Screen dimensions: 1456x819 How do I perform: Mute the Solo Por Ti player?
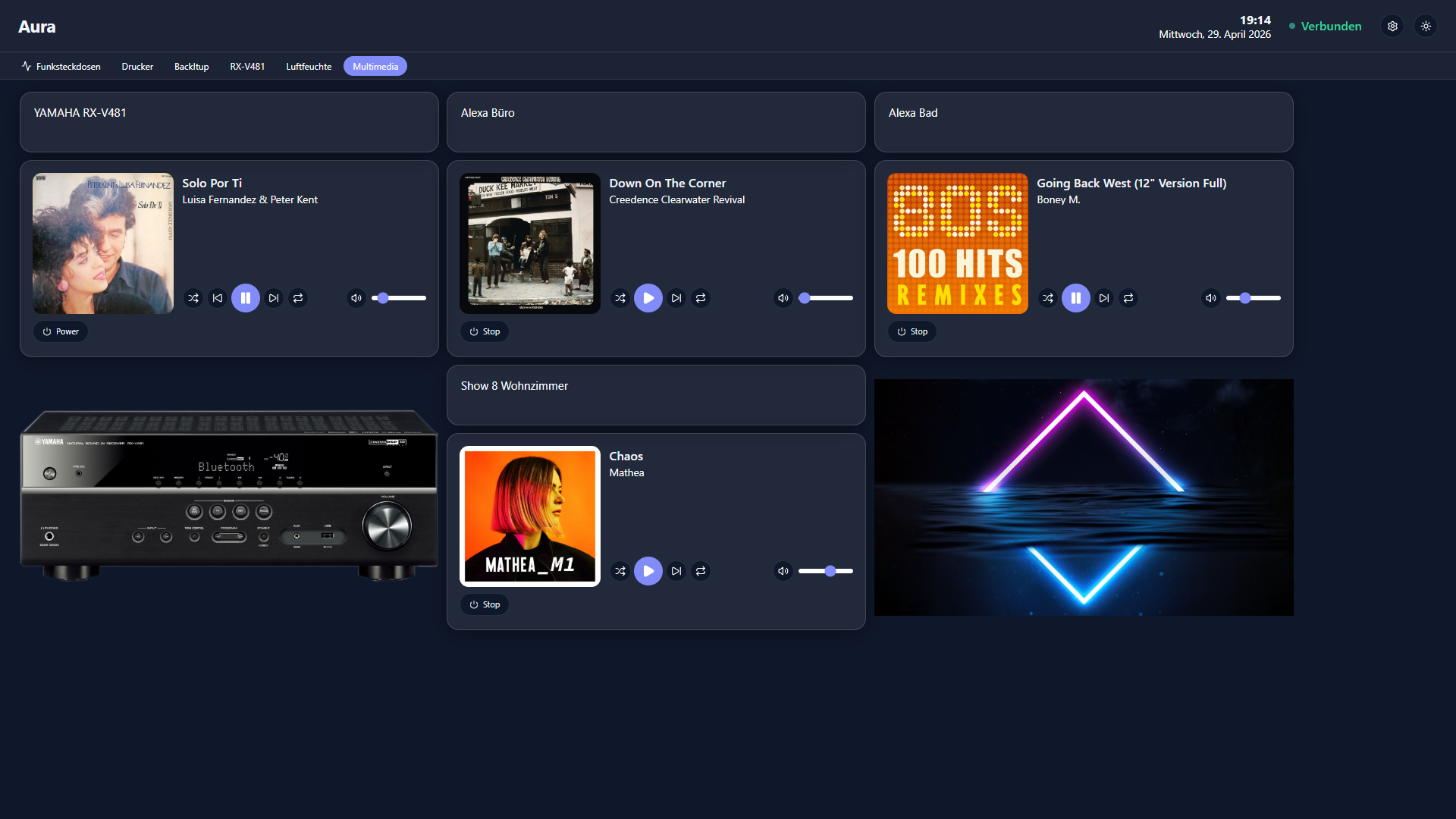(356, 298)
